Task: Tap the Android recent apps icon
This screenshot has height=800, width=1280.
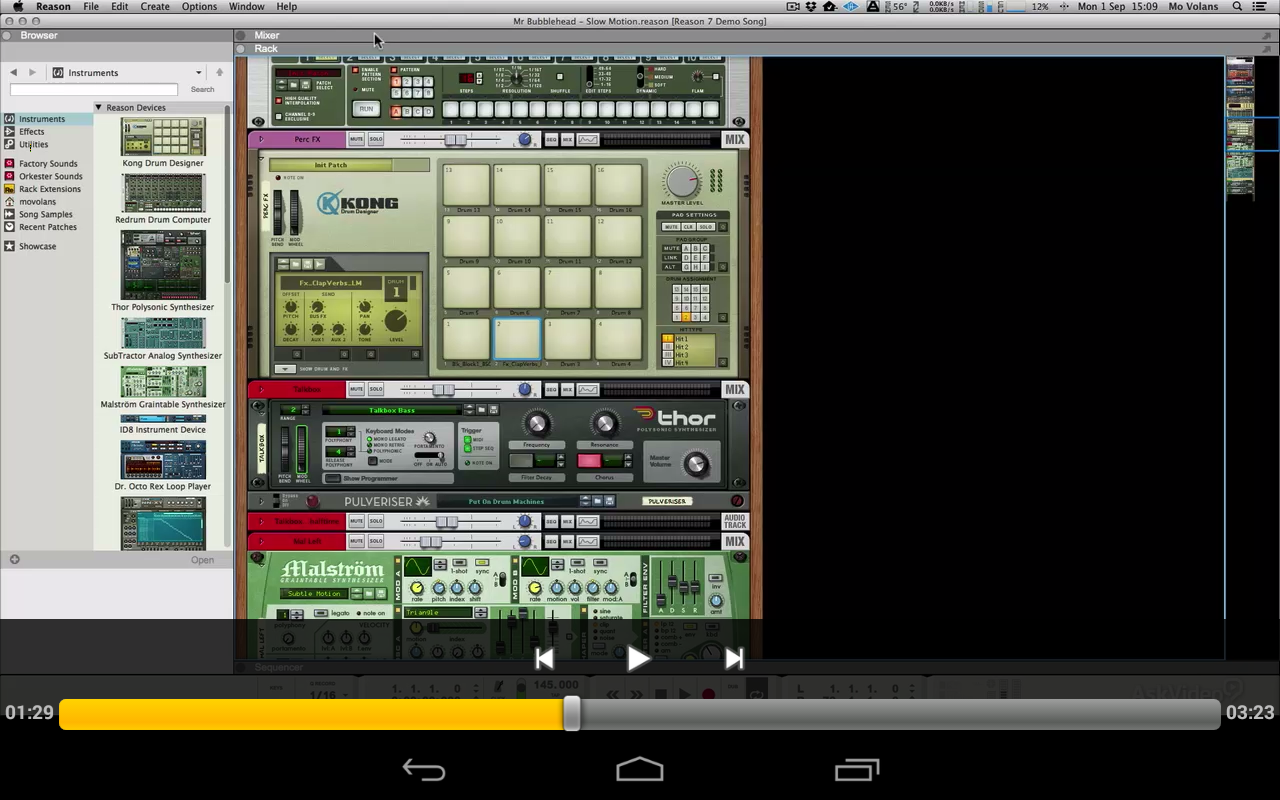Action: (856, 770)
